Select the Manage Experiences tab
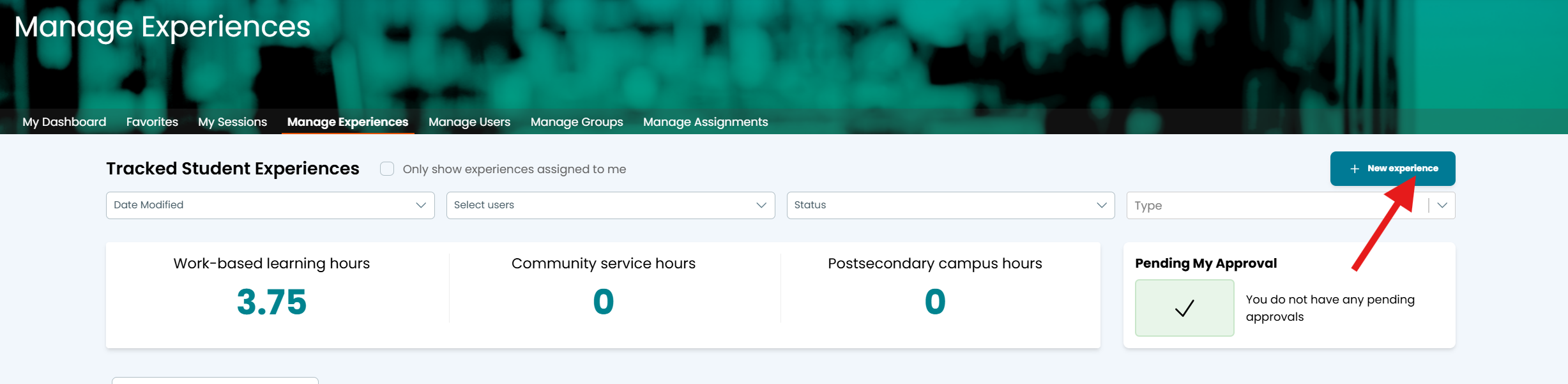1568x384 pixels. [347, 122]
